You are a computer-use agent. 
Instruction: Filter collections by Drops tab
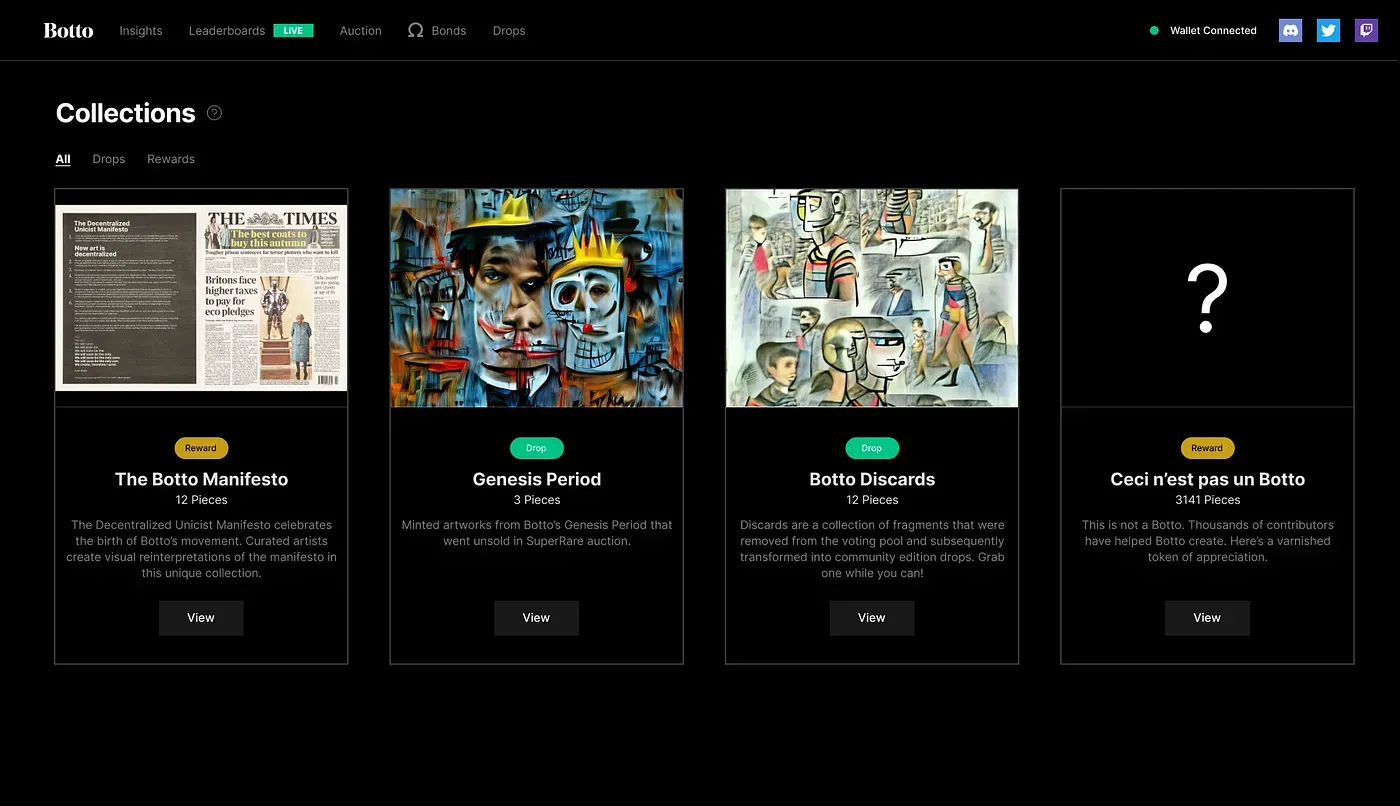[x=109, y=159]
